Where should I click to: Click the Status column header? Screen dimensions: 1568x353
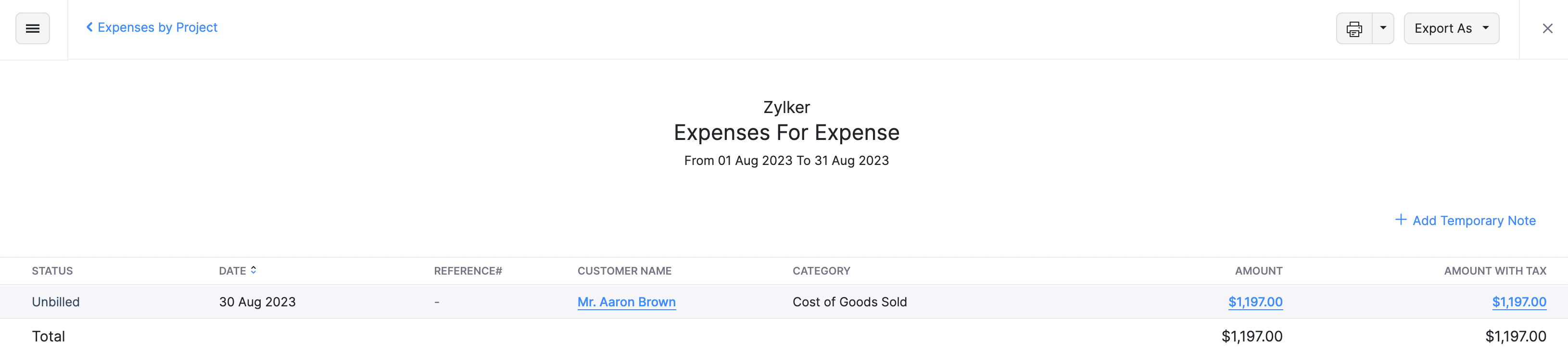tap(53, 270)
